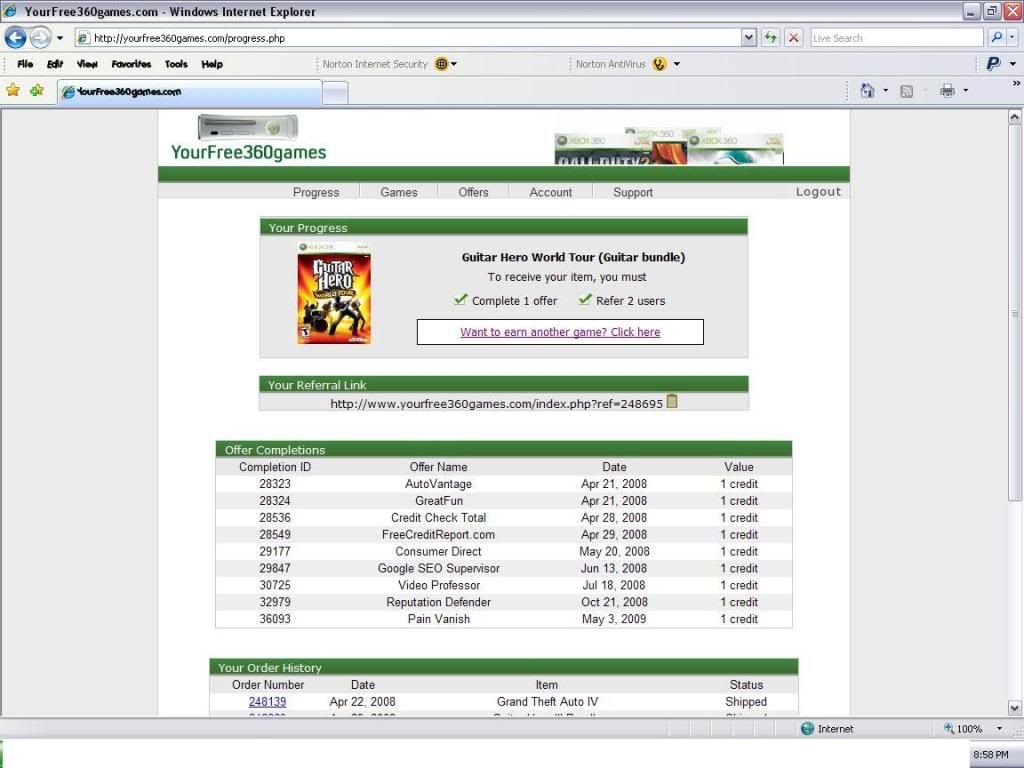Open the Edit menu
This screenshot has height=768, width=1024.
point(55,64)
